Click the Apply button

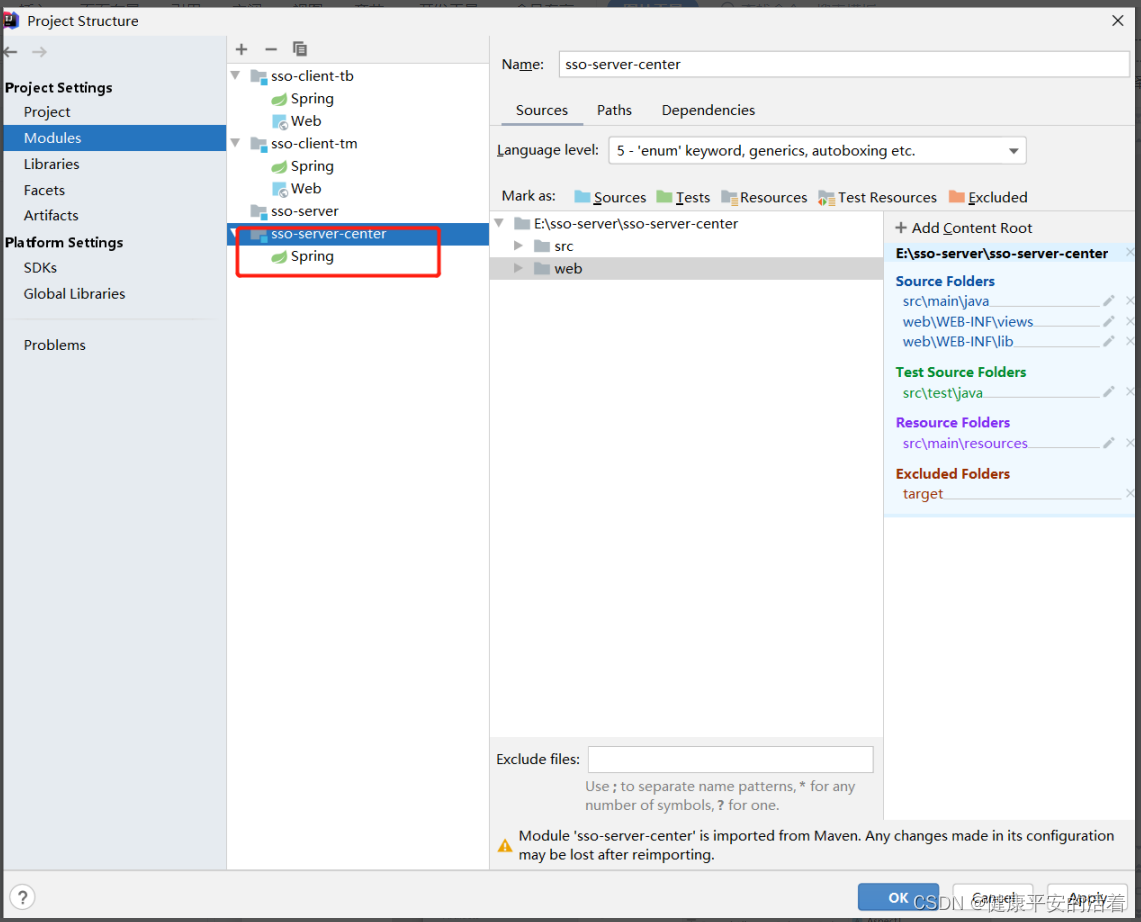[1086, 897]
